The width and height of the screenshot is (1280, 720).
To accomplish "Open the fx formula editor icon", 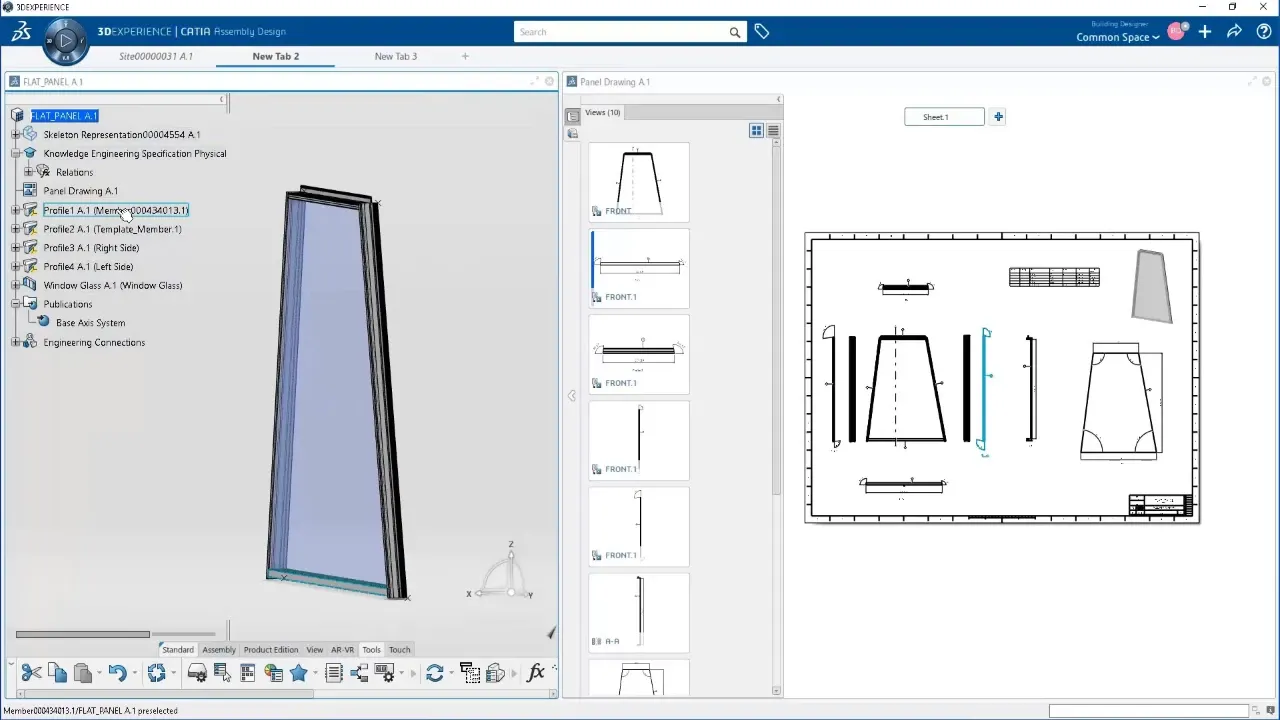I will tap(537, 672).
